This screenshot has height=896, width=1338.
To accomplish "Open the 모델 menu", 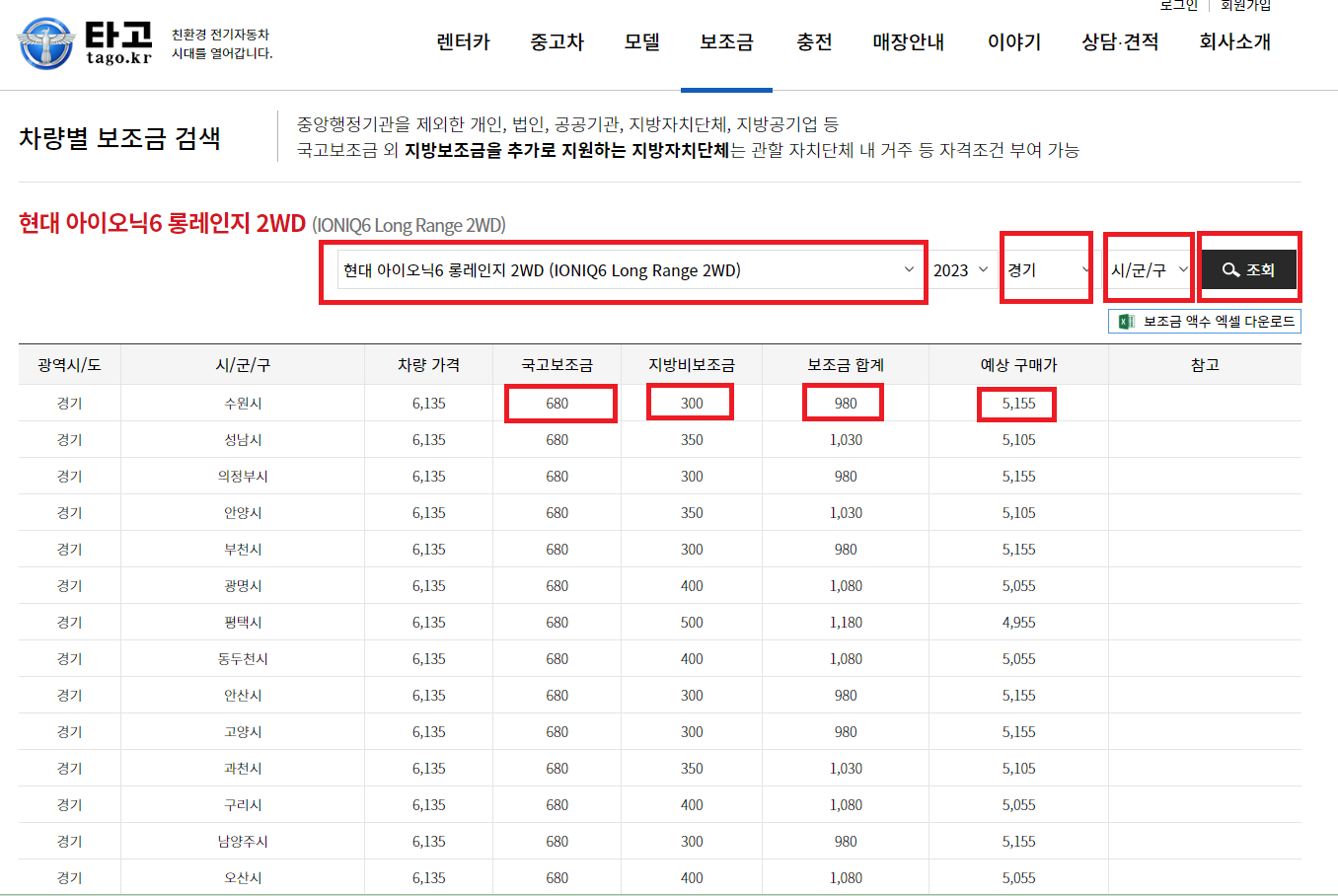I will coord(642,42).
